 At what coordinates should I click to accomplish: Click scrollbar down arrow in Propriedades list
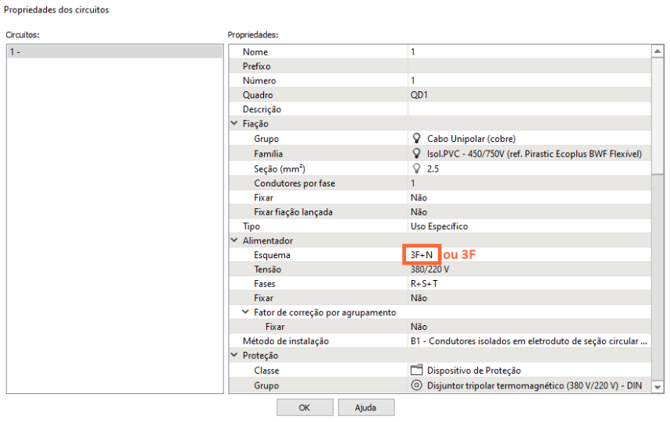point(657,386)
